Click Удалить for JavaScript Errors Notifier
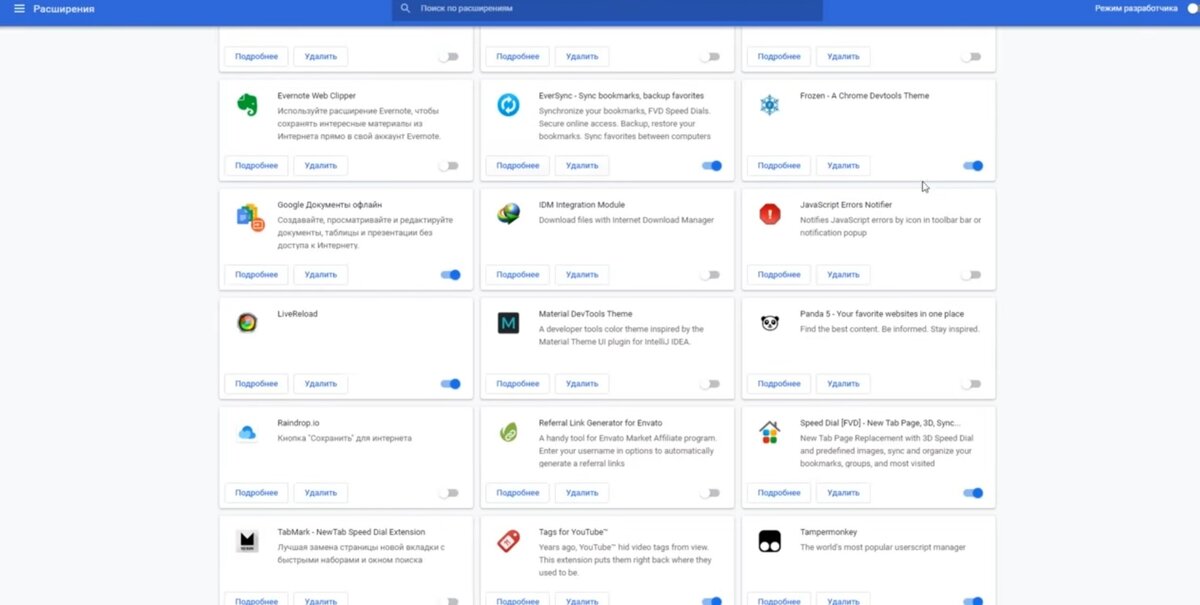This screenshot has height=605, width=1200. 843,275
